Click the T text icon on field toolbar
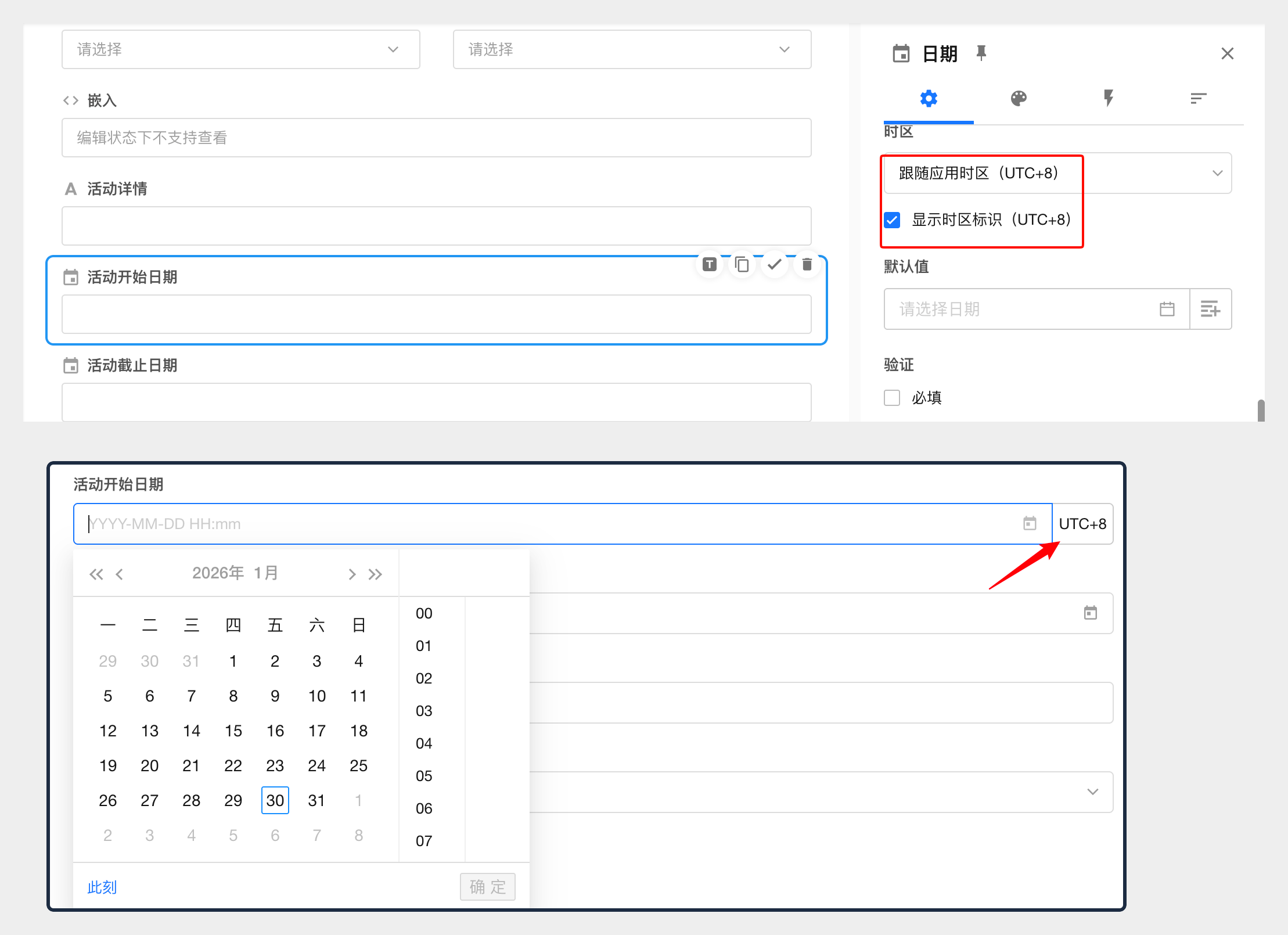 (709, 265)
